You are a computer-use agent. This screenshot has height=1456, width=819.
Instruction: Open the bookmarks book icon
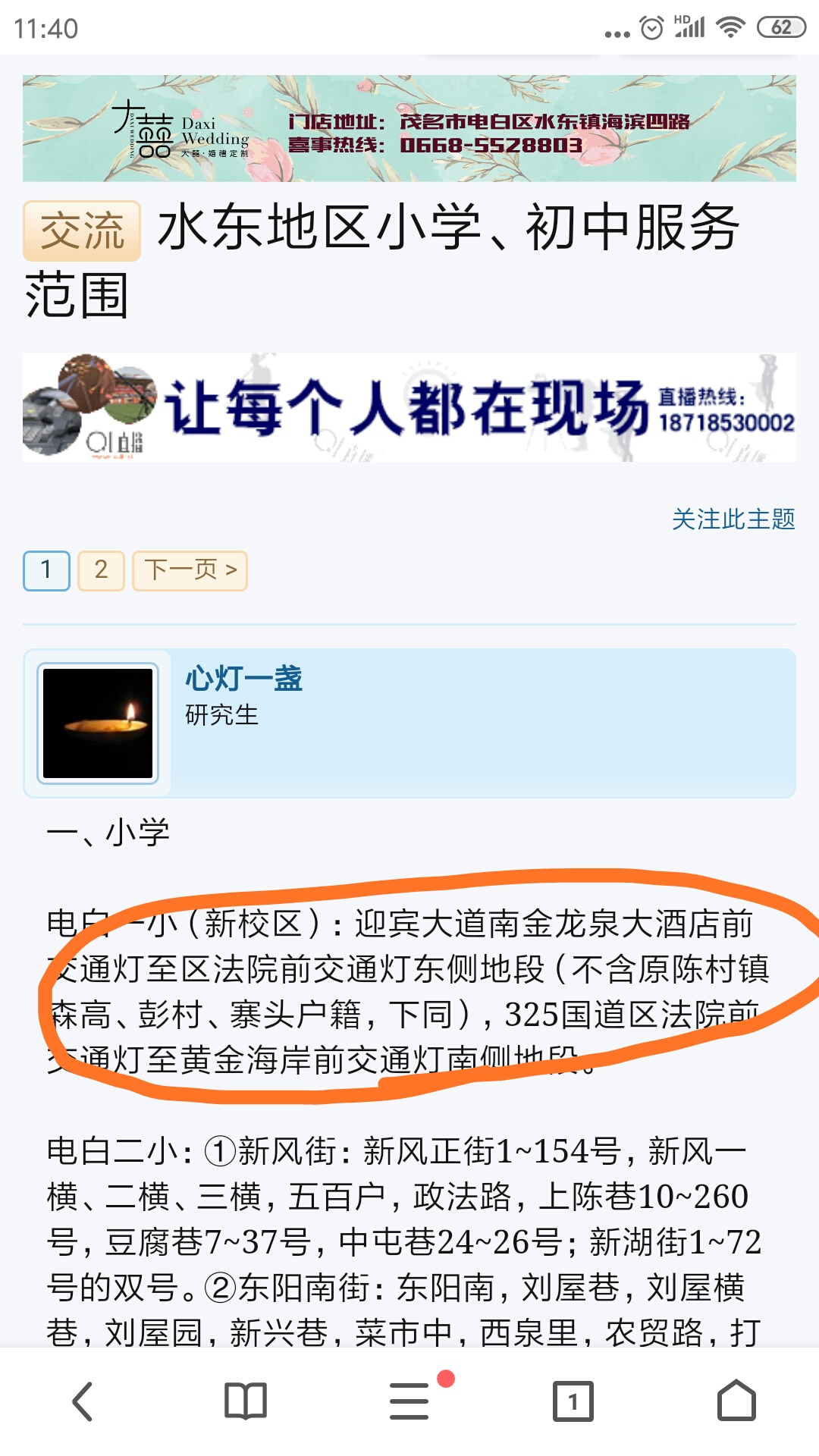pos(246,1401)
